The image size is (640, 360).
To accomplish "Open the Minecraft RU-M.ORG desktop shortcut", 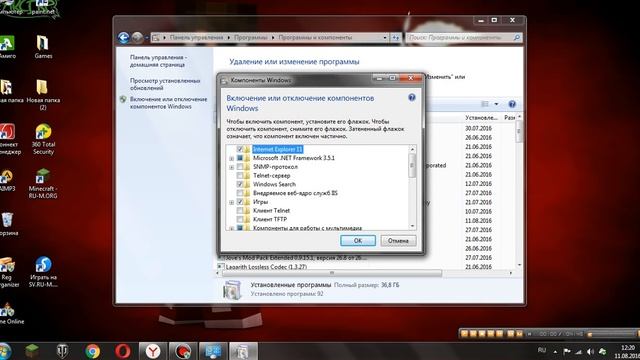I will coord(43,184).
